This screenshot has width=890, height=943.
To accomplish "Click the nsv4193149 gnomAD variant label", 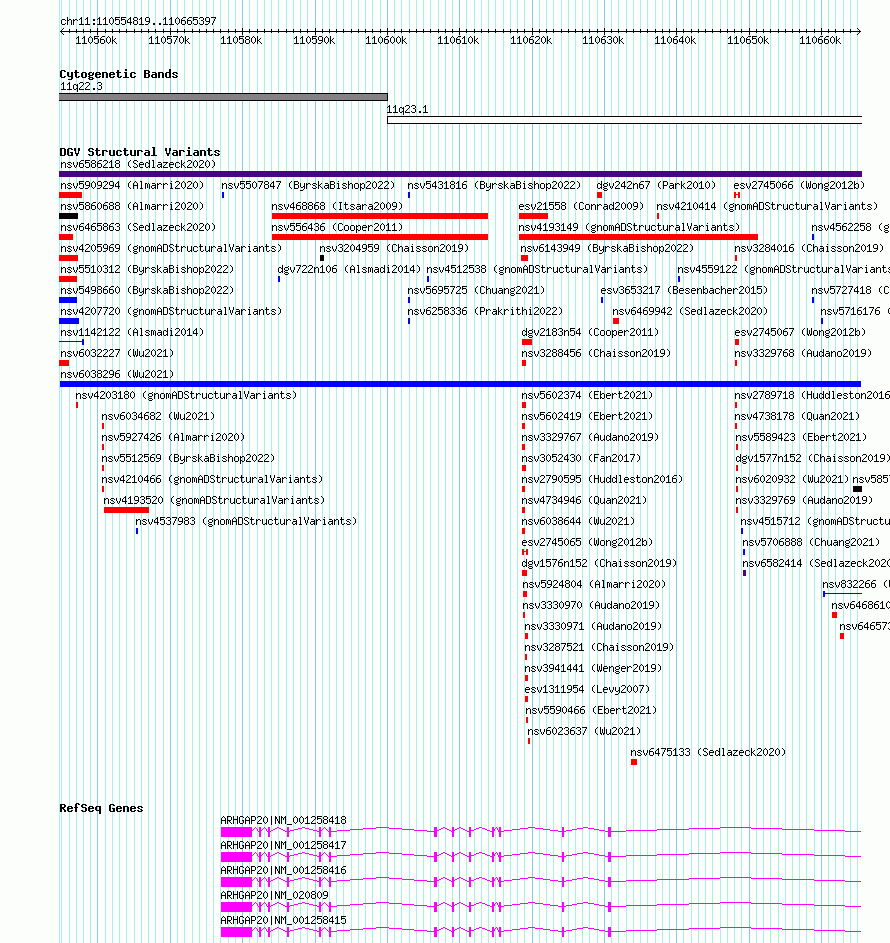I will (x=629, y=227).
